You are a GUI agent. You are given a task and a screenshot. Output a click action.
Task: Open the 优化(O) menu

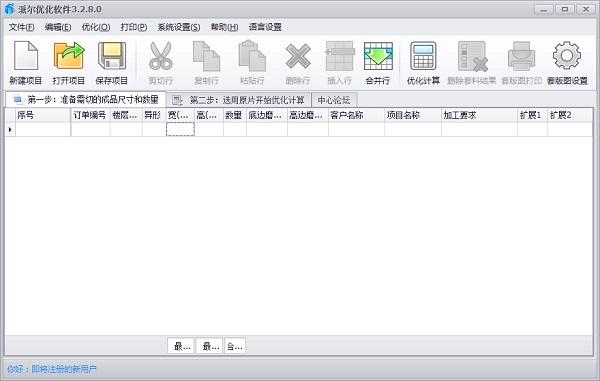tap(96, 27)
